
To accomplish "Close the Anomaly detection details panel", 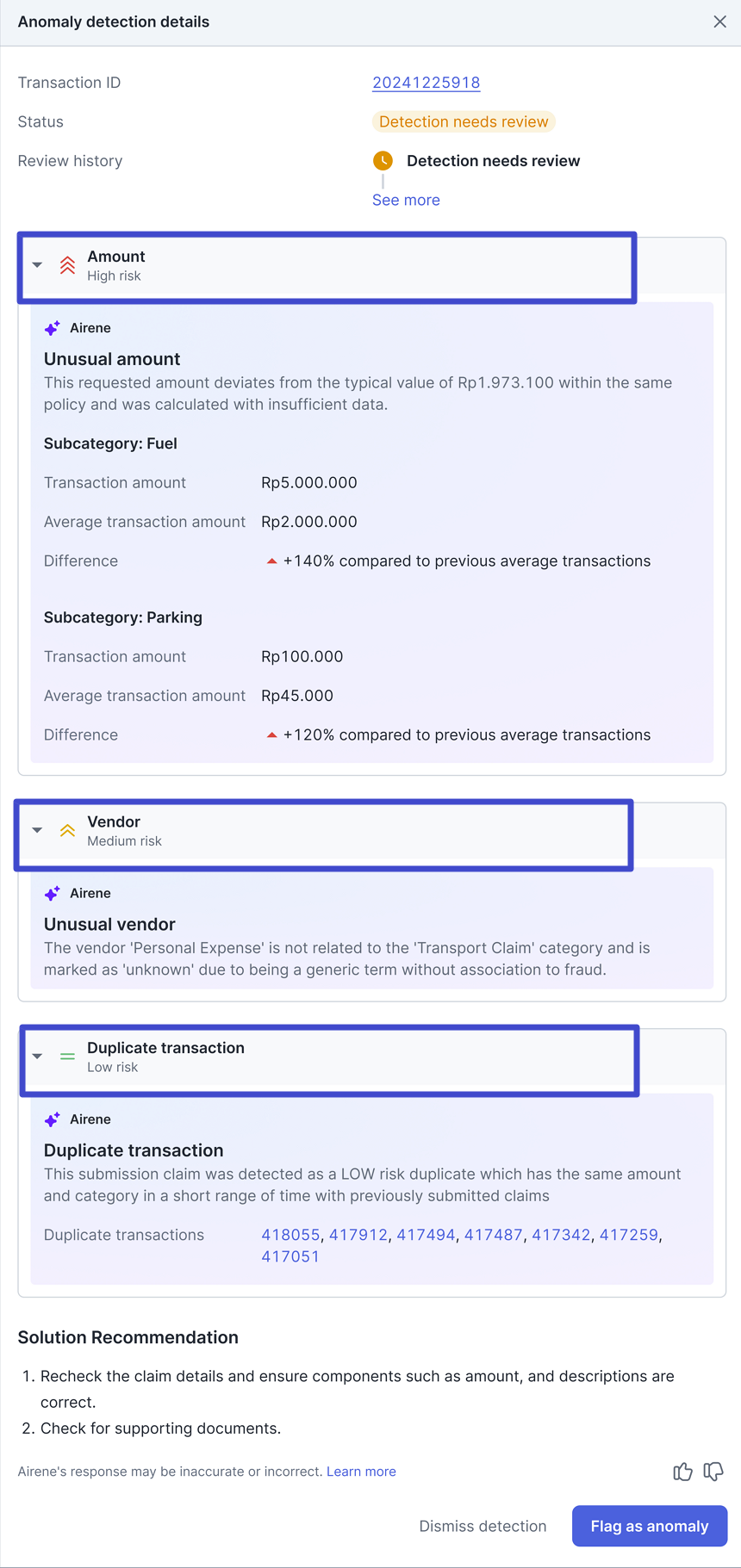I will [x=720, y=22].
